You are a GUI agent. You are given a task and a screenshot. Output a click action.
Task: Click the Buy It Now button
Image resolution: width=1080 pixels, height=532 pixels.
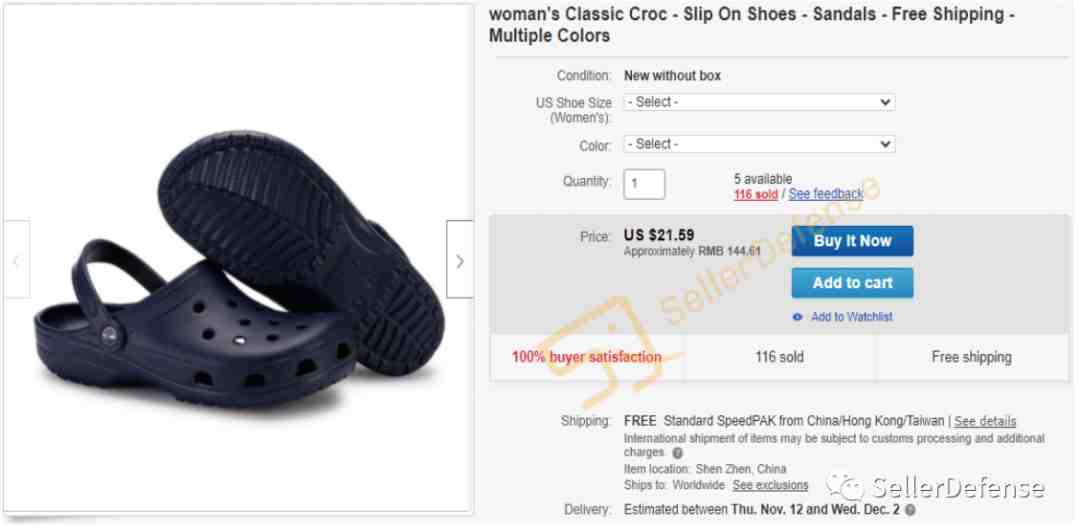click(852, 241)
